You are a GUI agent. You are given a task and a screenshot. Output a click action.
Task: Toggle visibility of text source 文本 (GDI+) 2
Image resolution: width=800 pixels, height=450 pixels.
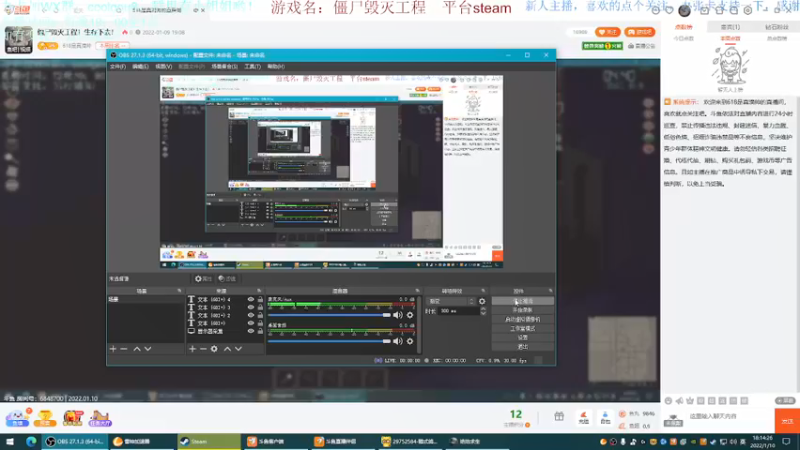click(x=251, y=315)
